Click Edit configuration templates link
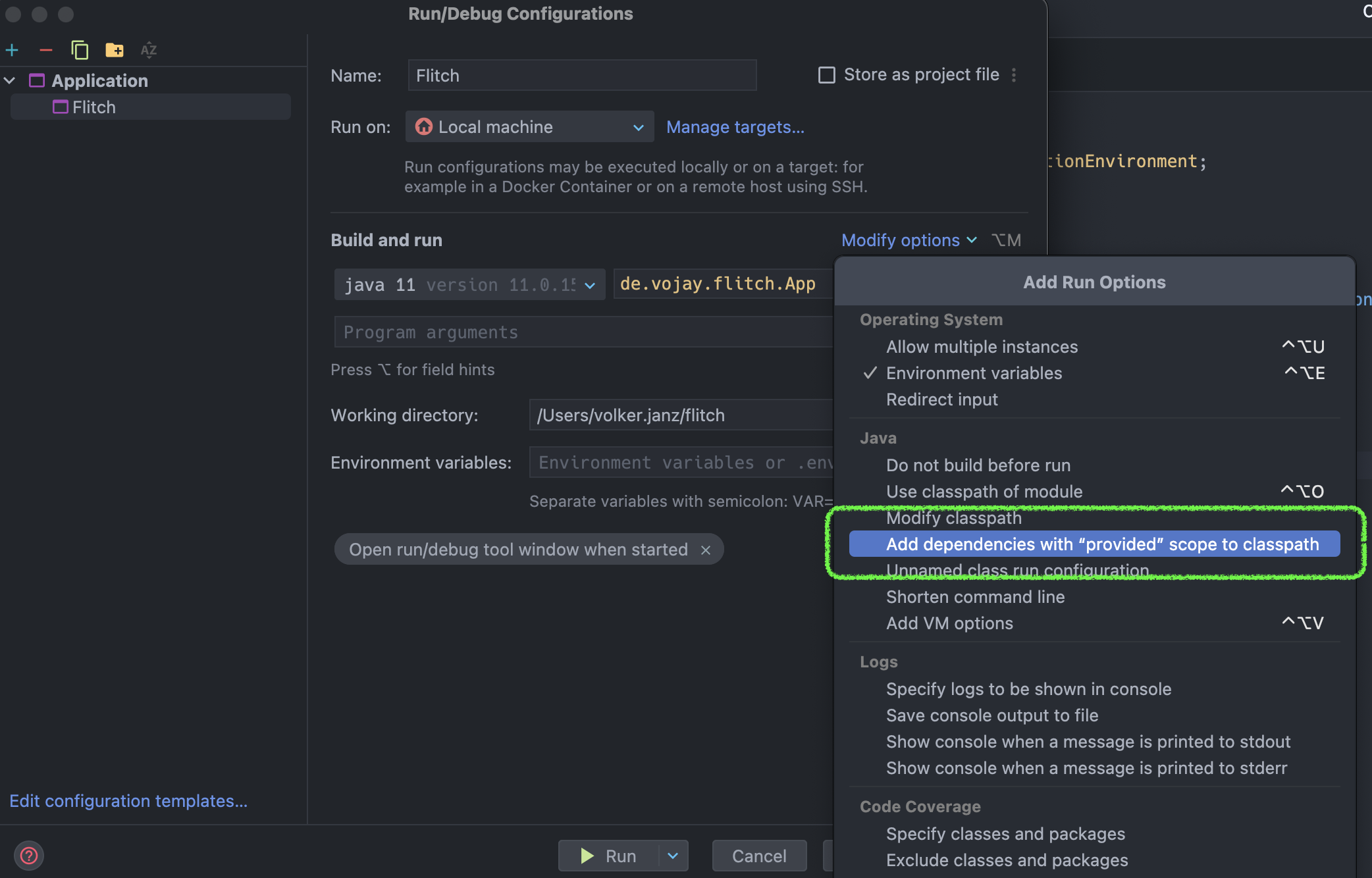Image resolution: width=1372 pixels, height=878 pixels. (x=128, y=799)
